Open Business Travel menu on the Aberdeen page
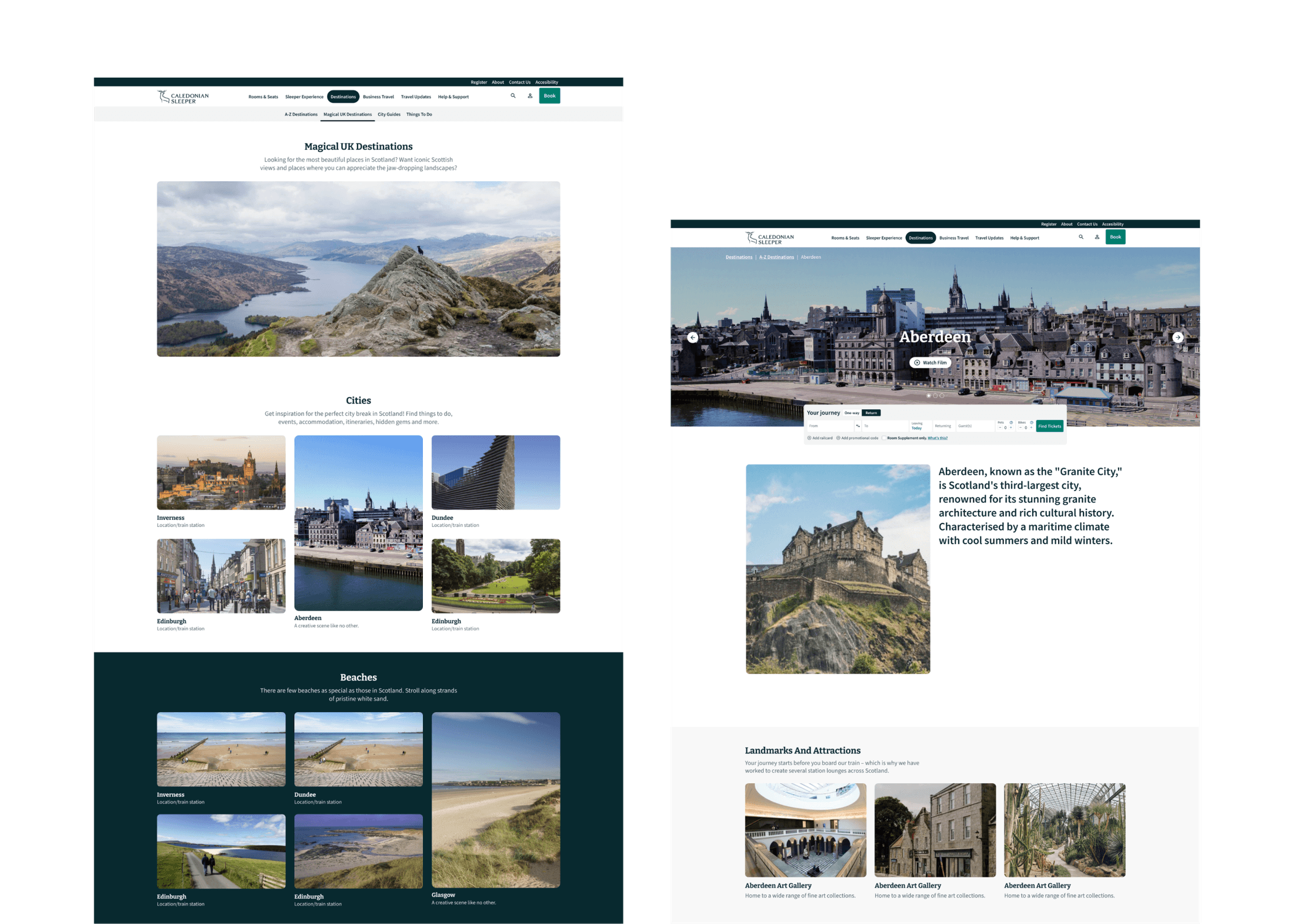Screen dimensions: 1294x924 953,238
